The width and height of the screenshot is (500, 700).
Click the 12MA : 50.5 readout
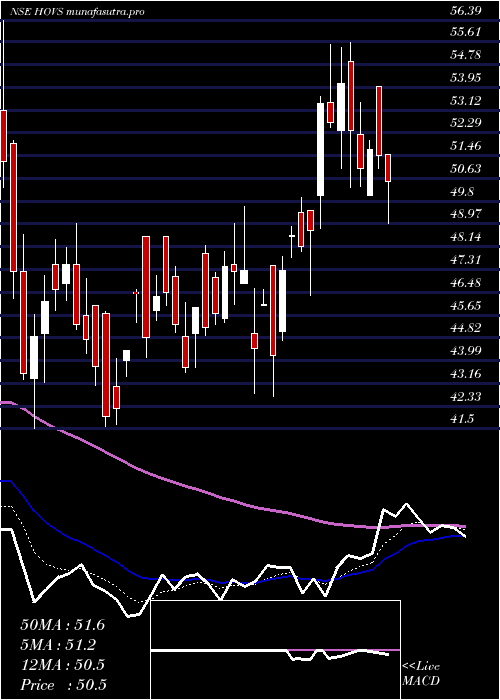click(62, 665)
